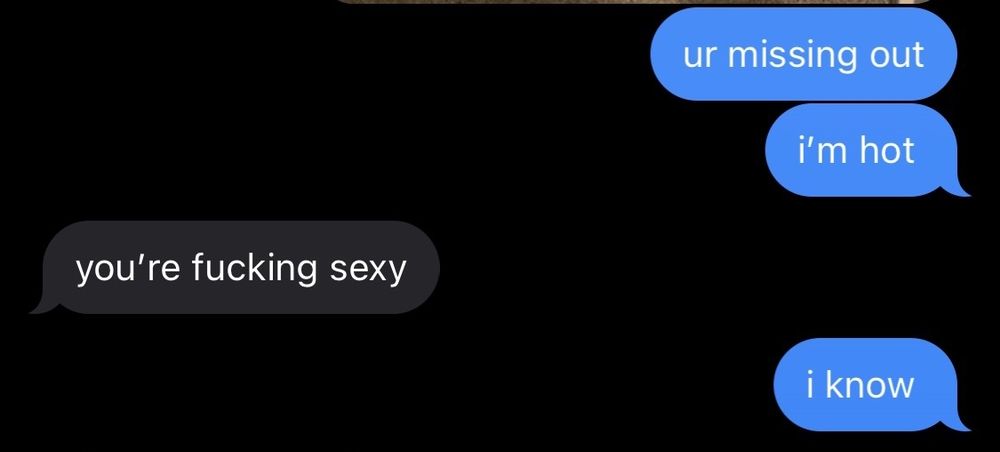Screen dimensions: 1000x452
Task: Tap the left rounded end of "ur missing out"
Action: pos(673,54)
